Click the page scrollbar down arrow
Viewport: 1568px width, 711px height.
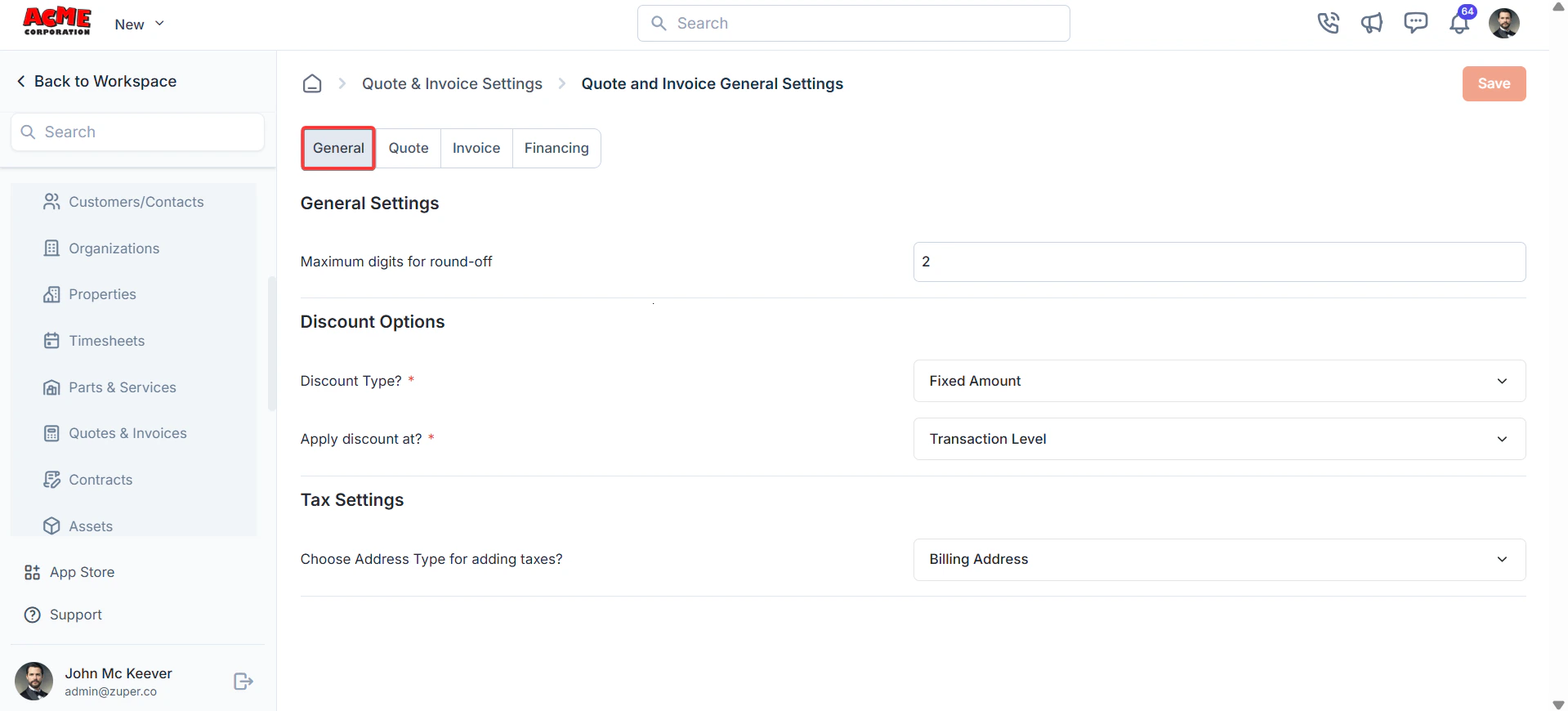[x=1558, y=704]
